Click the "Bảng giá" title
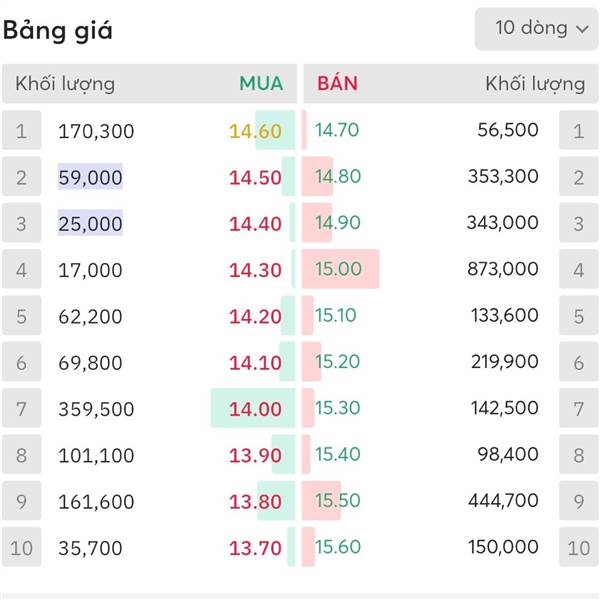Viewport: 600px width, 600px height. click(57, 30)
